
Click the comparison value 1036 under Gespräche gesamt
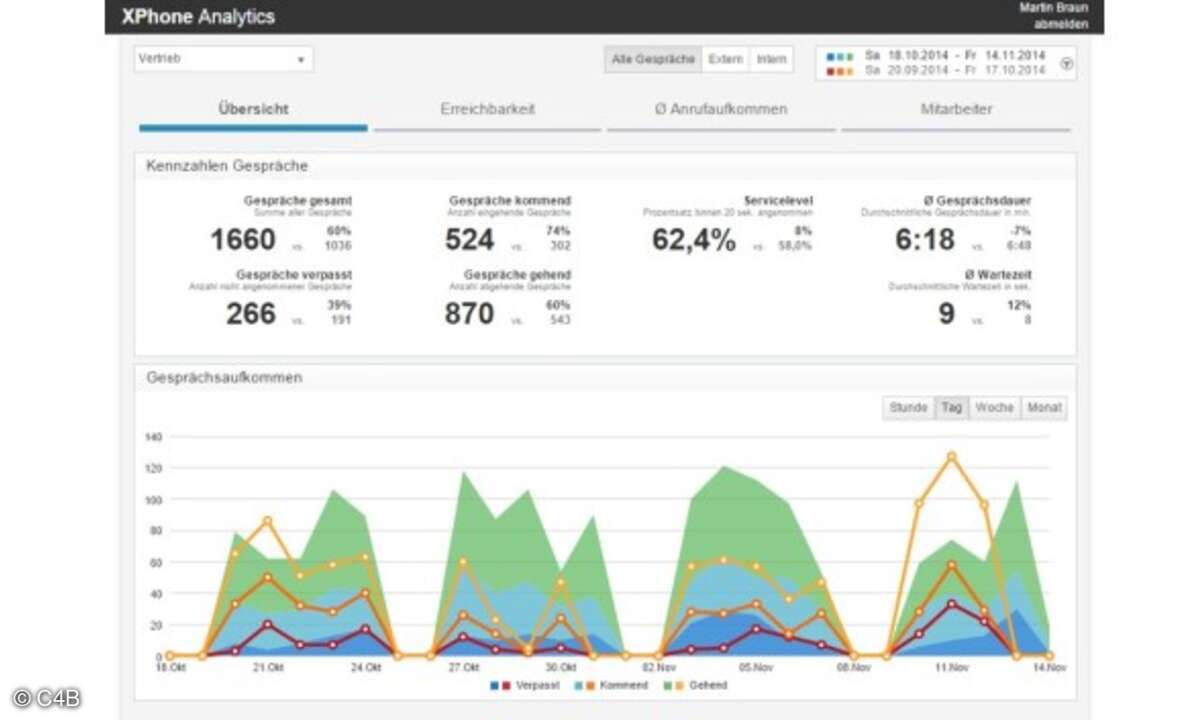340,245
